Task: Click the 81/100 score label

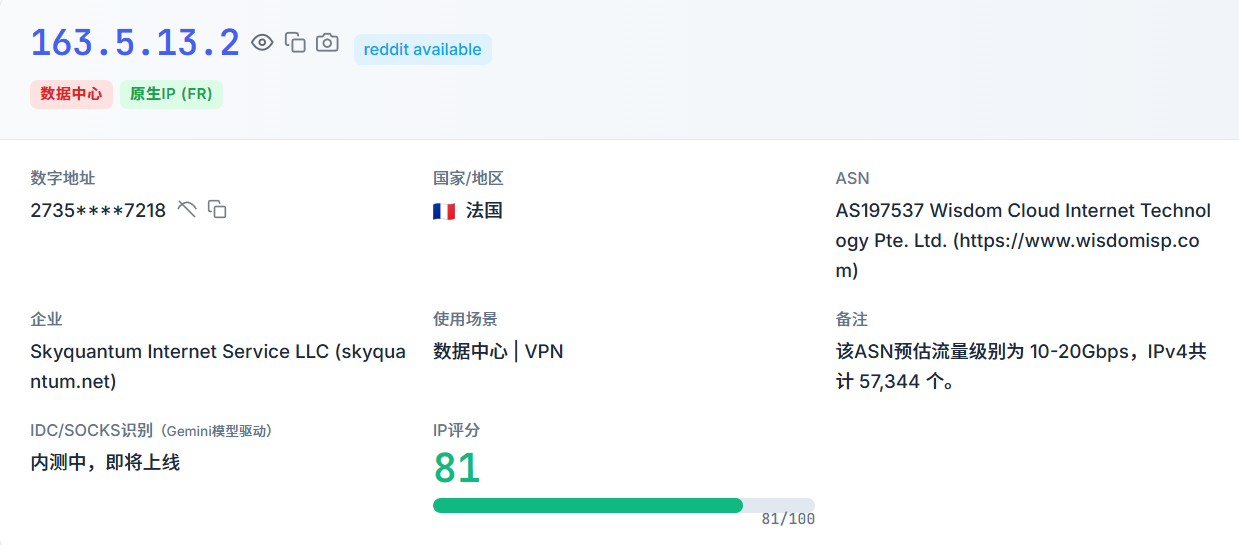Action: [x=787, y=519]
